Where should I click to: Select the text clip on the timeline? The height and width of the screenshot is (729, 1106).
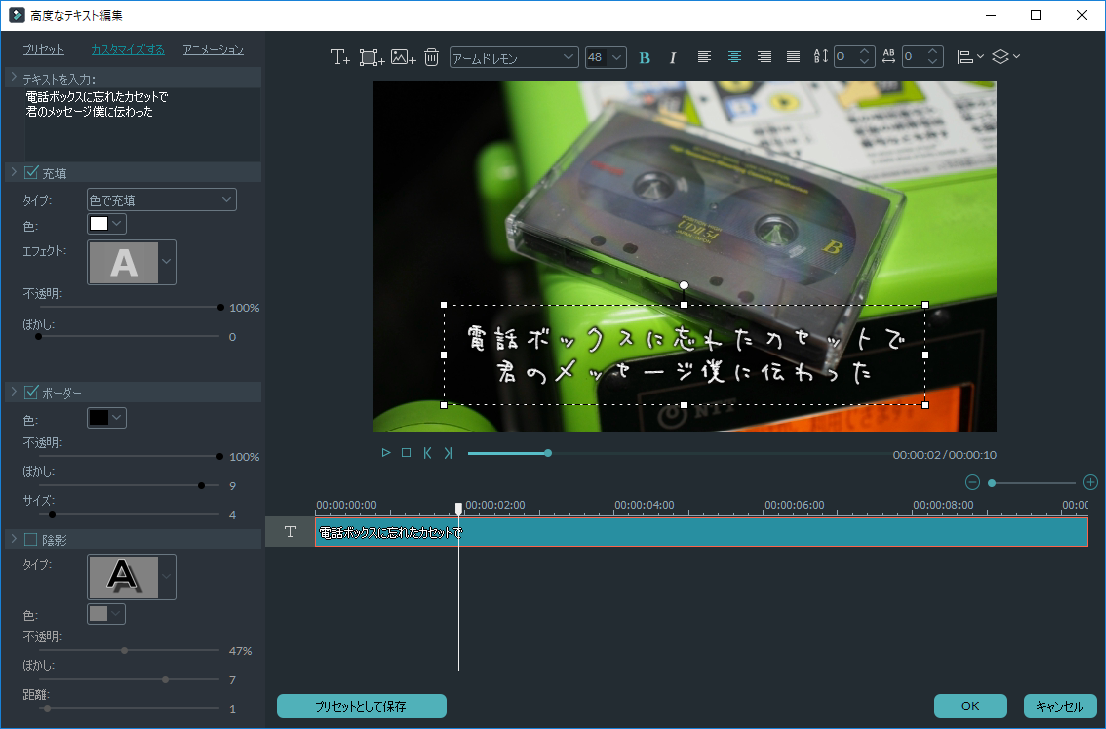point(701,532)
